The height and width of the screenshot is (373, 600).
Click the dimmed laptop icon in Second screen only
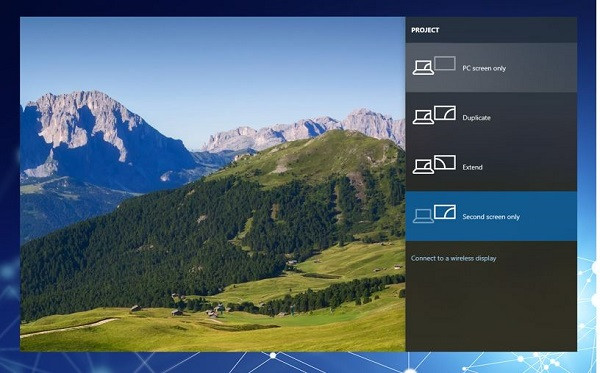coord(423,216)
